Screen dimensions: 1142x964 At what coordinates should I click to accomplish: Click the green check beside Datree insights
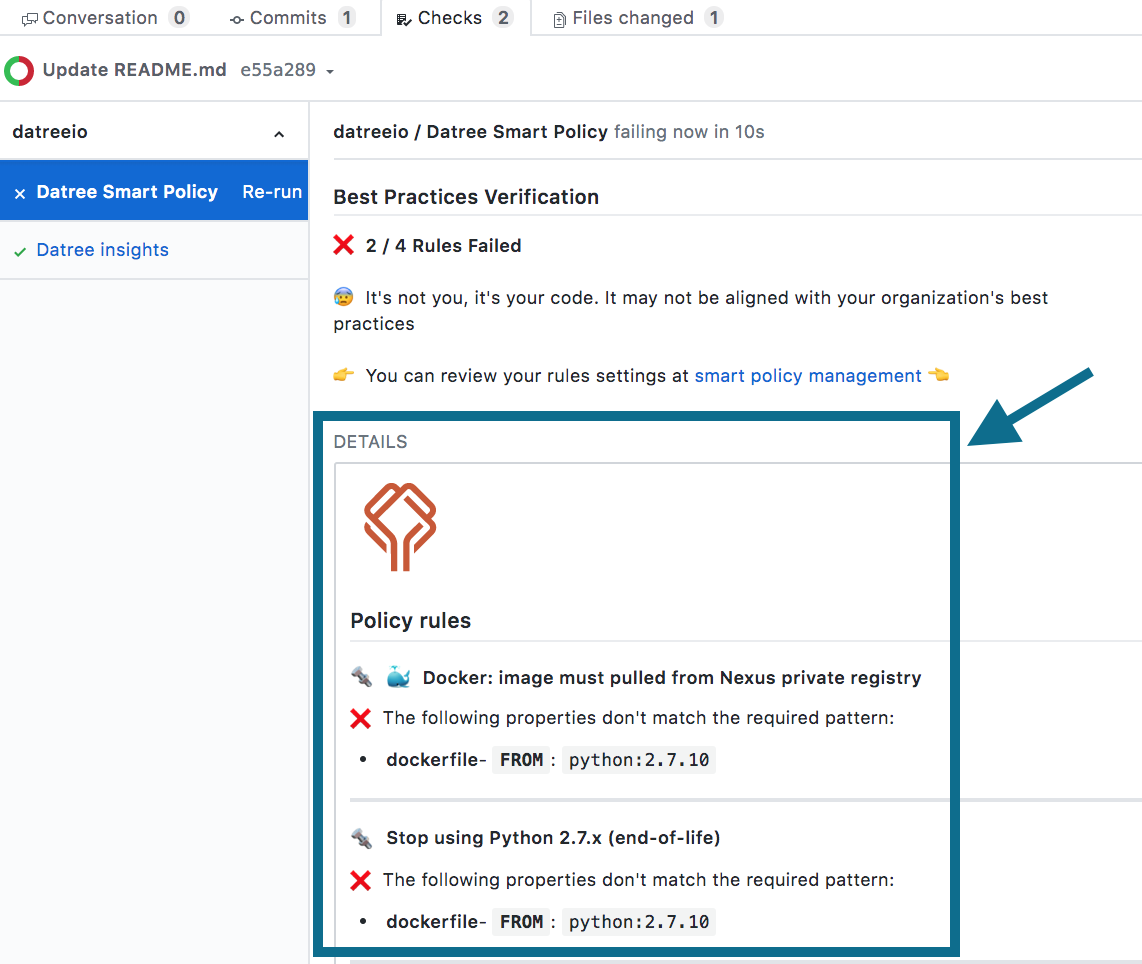click(20, 251)
